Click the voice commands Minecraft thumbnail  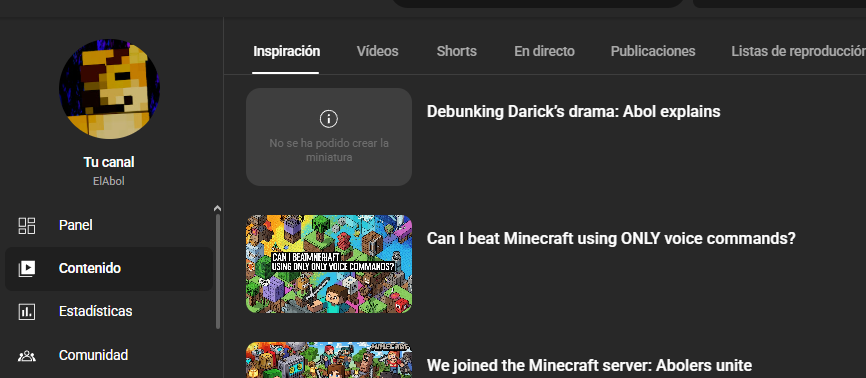tap(329, 264)
